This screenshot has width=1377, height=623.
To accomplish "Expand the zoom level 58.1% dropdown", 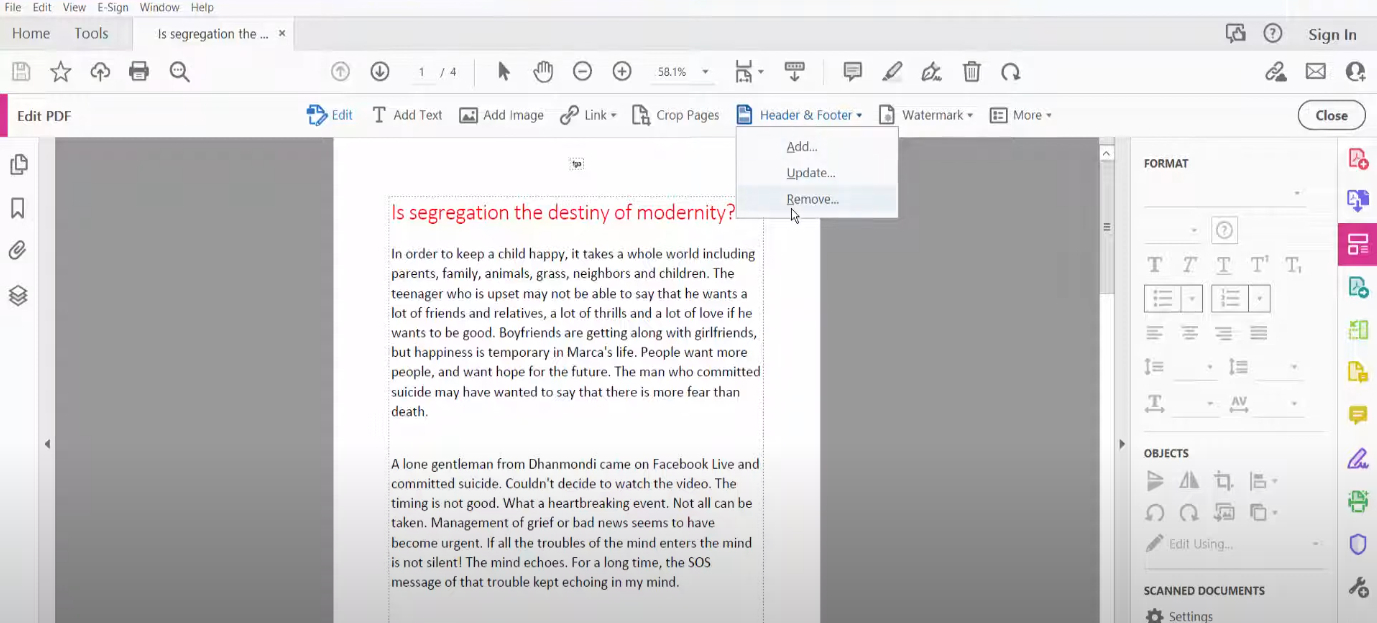I will coord(705,72).
